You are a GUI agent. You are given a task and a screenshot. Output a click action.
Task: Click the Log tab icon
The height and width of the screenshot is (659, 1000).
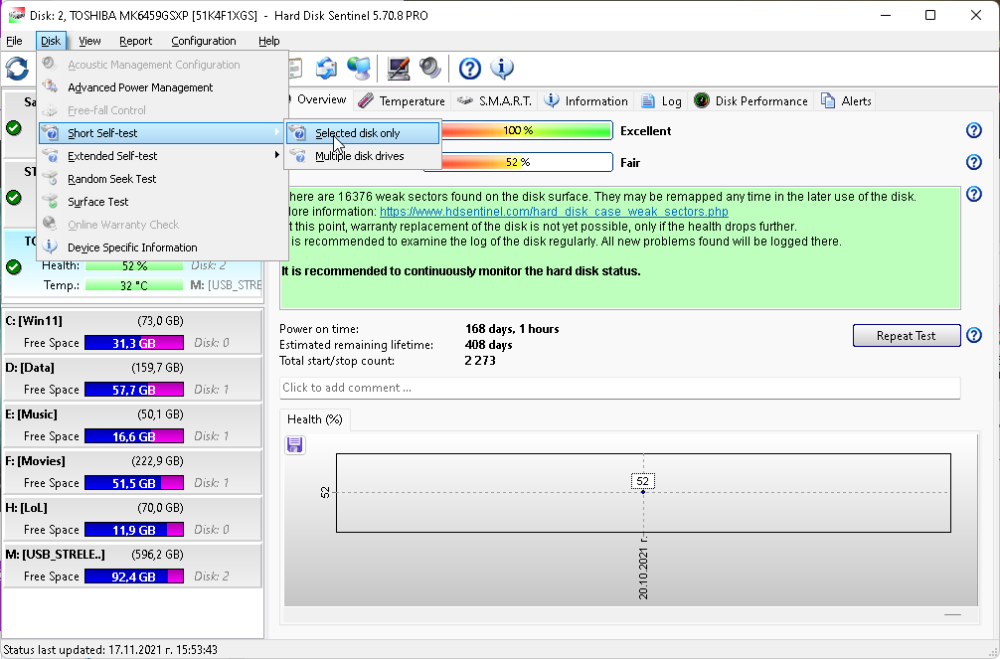pos(648,101)
